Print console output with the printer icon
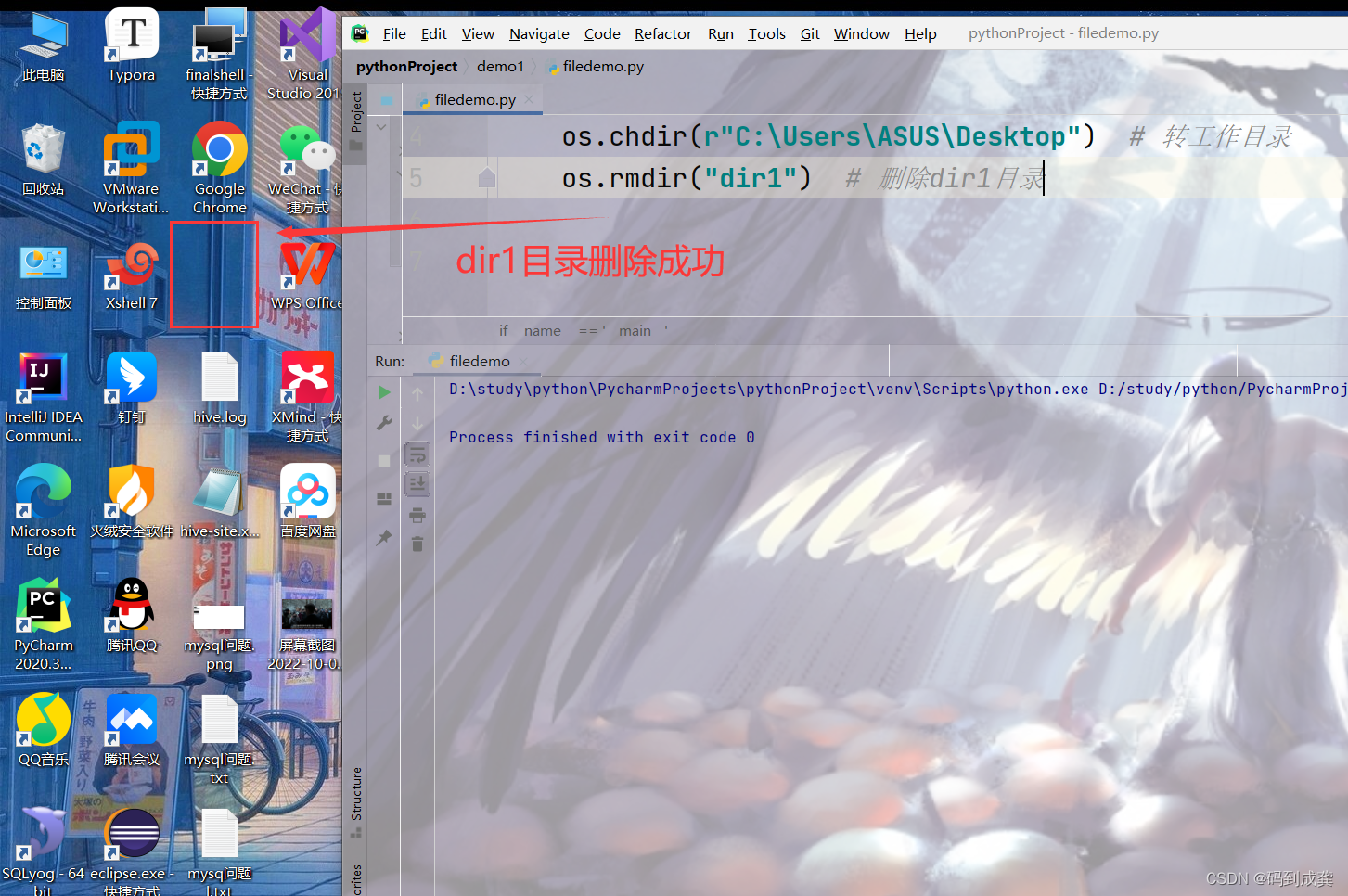 (x=417, y=515)
